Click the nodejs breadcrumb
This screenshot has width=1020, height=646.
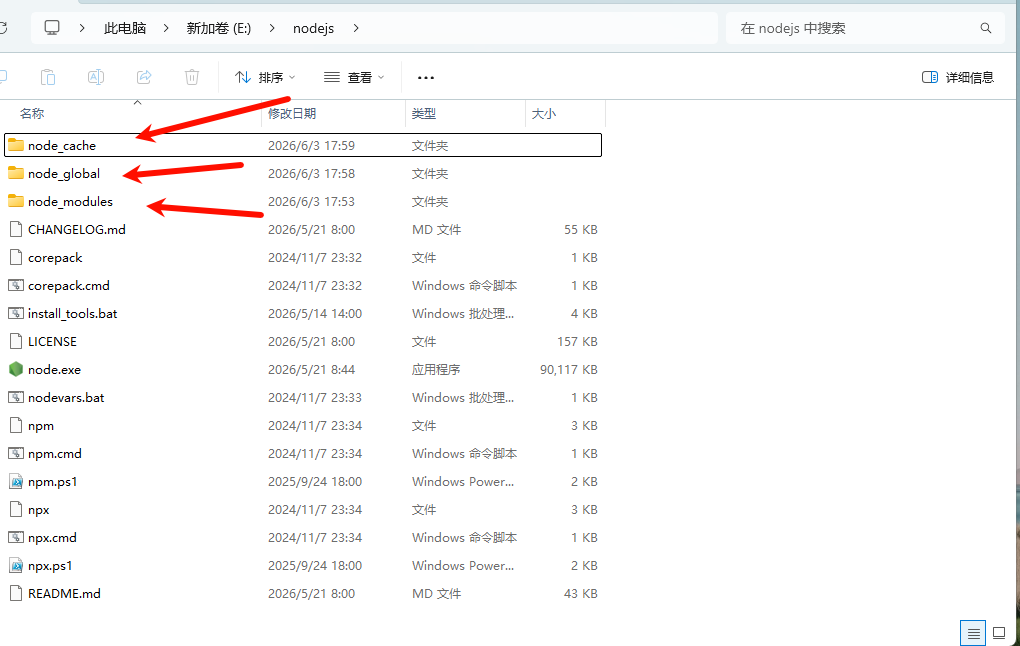click(x=314, y=28)
